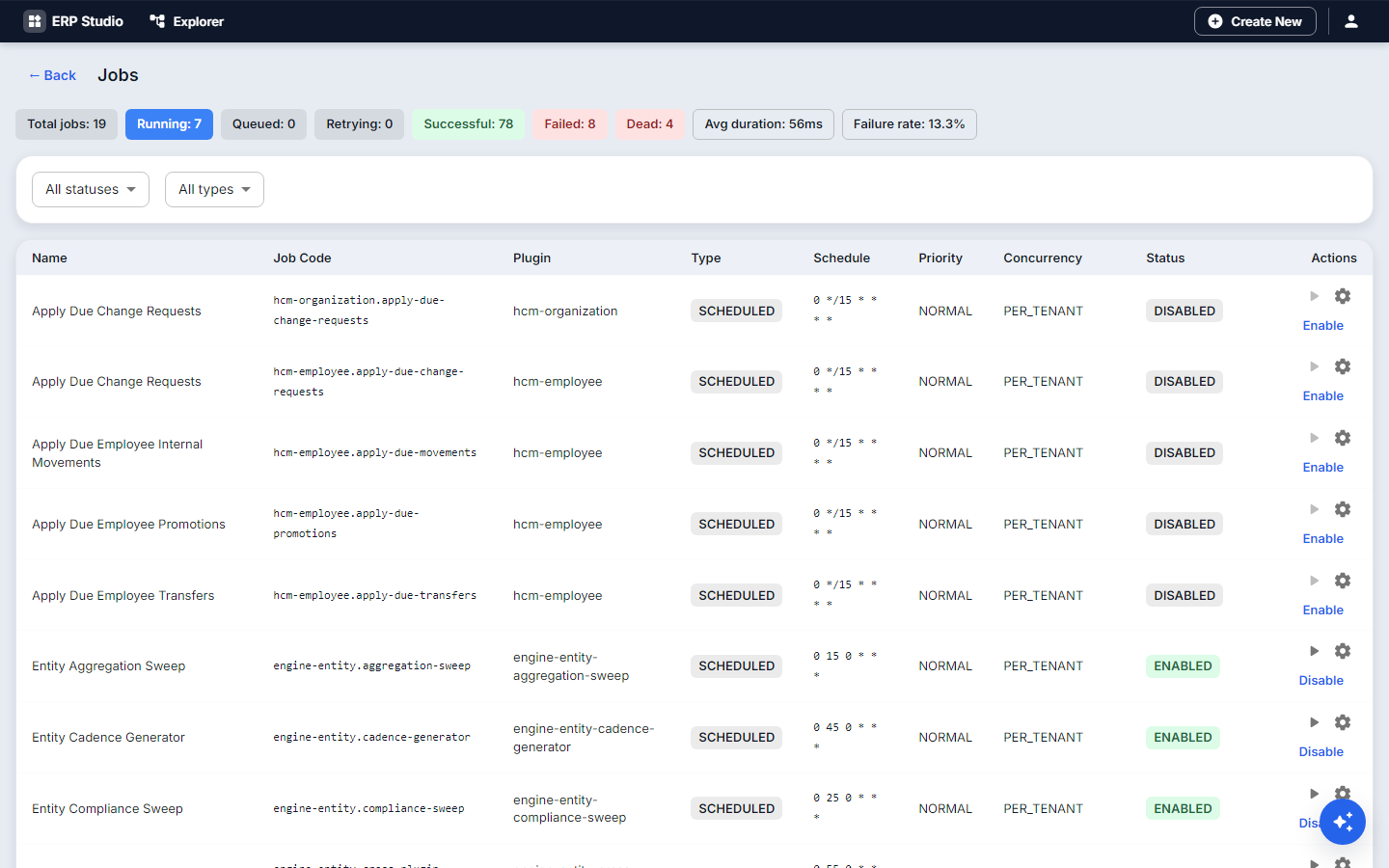The image size is (1389, 868).
Task: Open settings for Apply Due Employee Internal Movements
Action: tap(1343, 438)
